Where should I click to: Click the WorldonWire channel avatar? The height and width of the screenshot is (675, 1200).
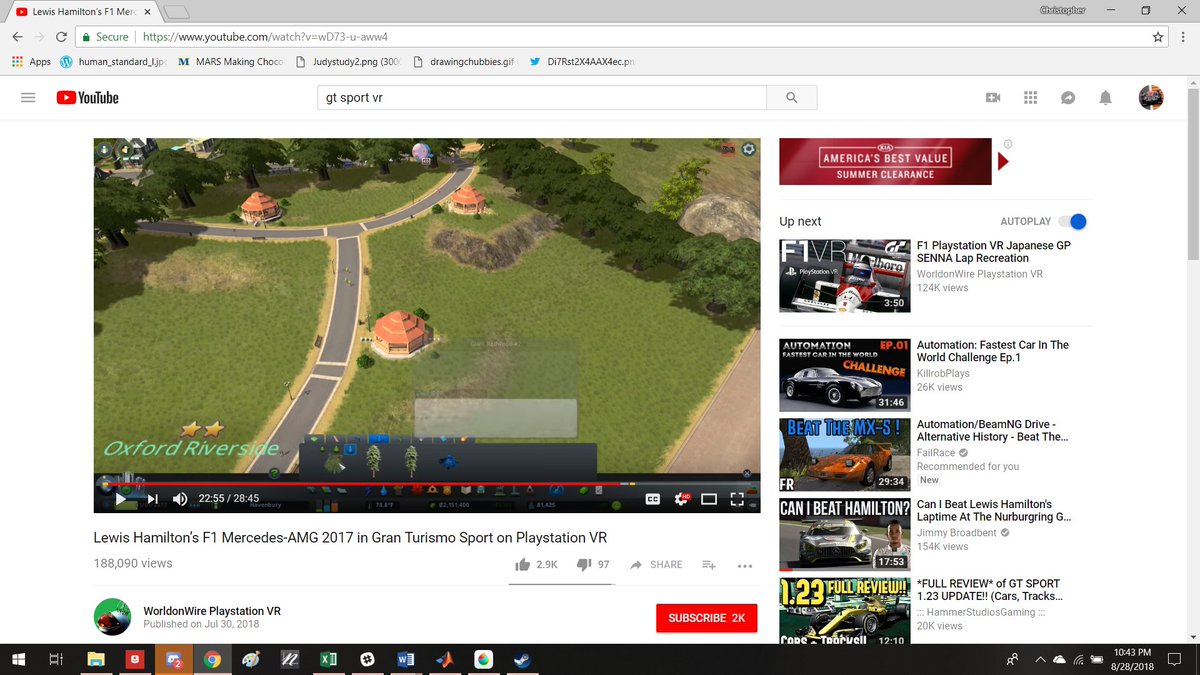point(112,617)
